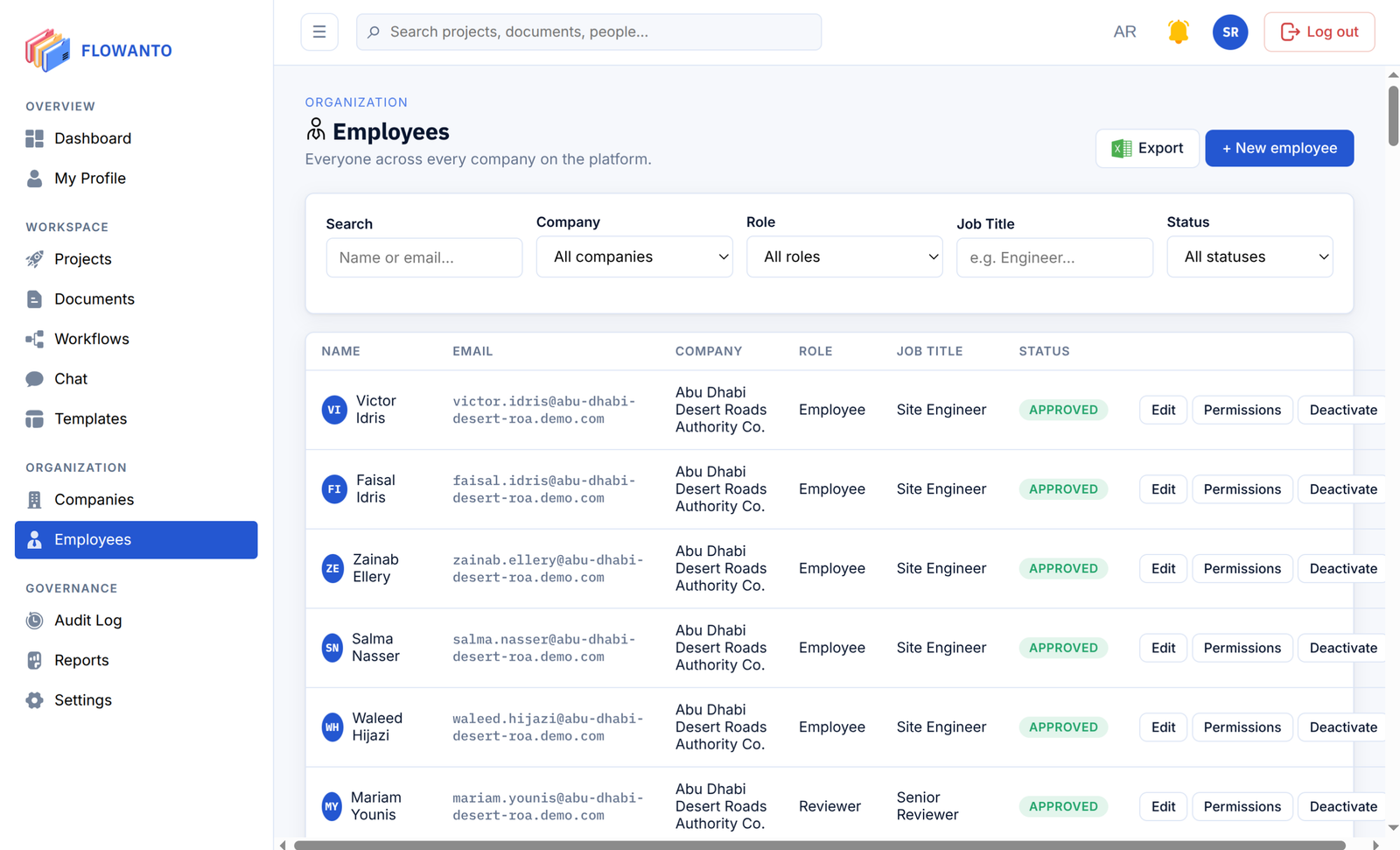1400x850 pixels.
Task: Open Permissions for Faisal Idris
Action: click(1242, 489)
